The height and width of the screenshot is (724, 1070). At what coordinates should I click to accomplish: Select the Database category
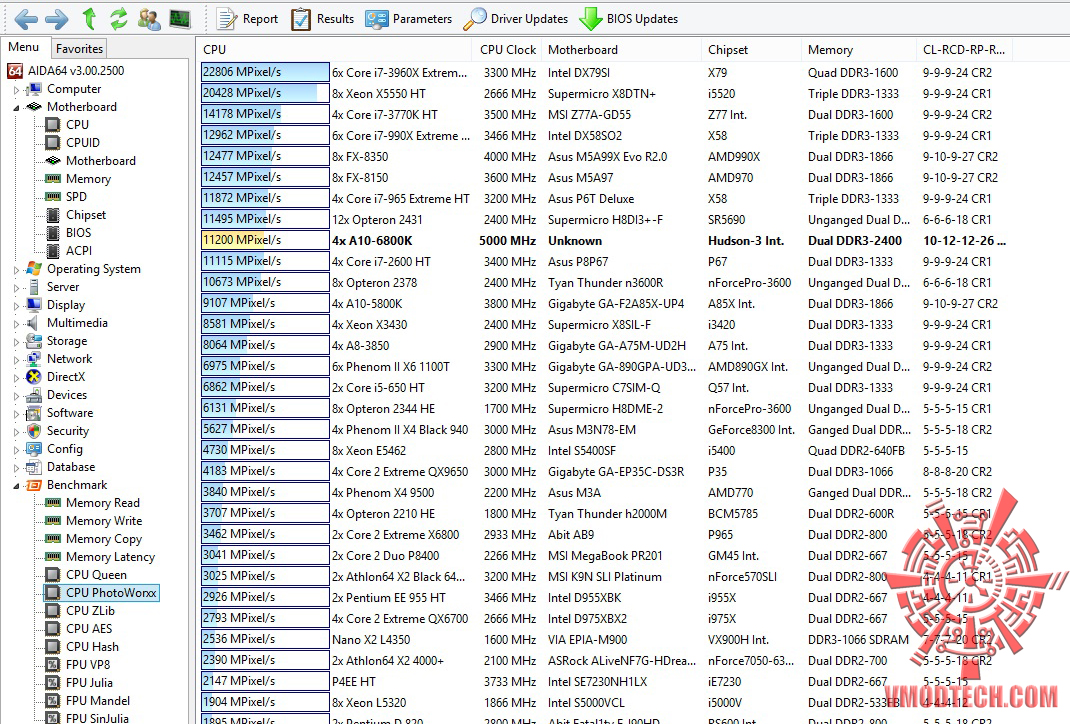71,467
